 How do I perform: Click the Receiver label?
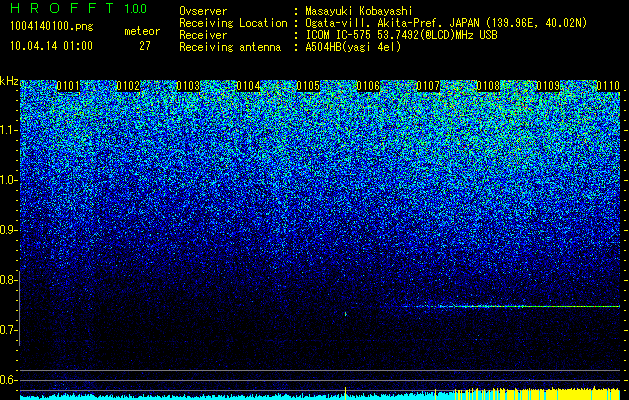coord(203,35)
